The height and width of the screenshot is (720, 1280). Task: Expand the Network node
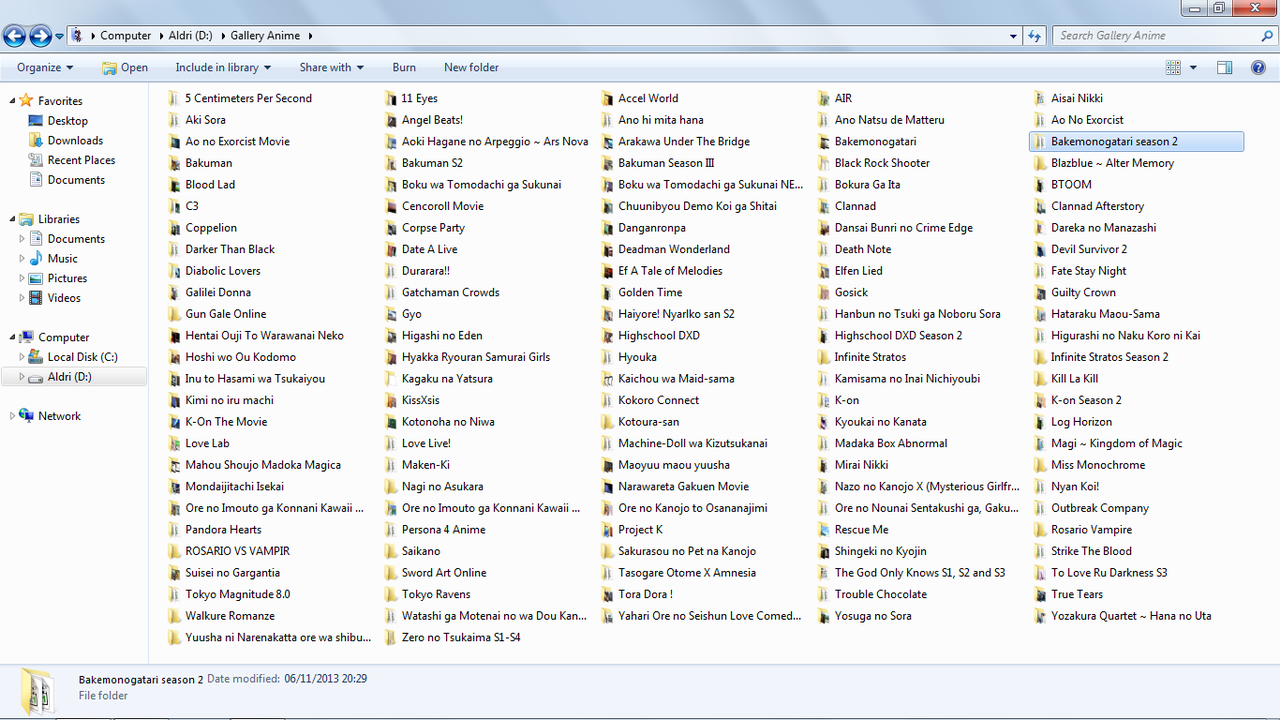(x=12, y=416)
